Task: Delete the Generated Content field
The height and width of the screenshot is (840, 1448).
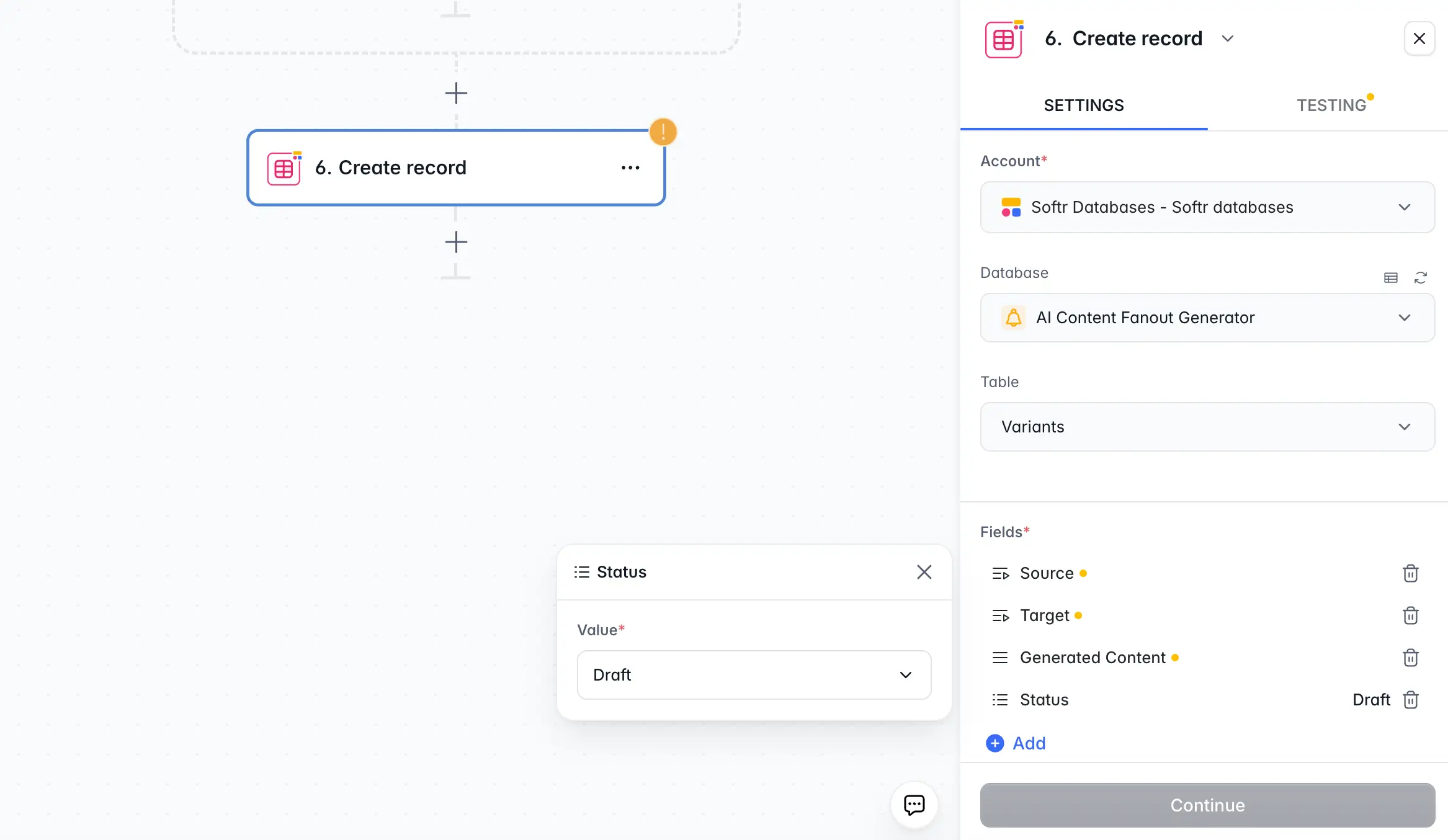Action: [x=1411, y=658]
